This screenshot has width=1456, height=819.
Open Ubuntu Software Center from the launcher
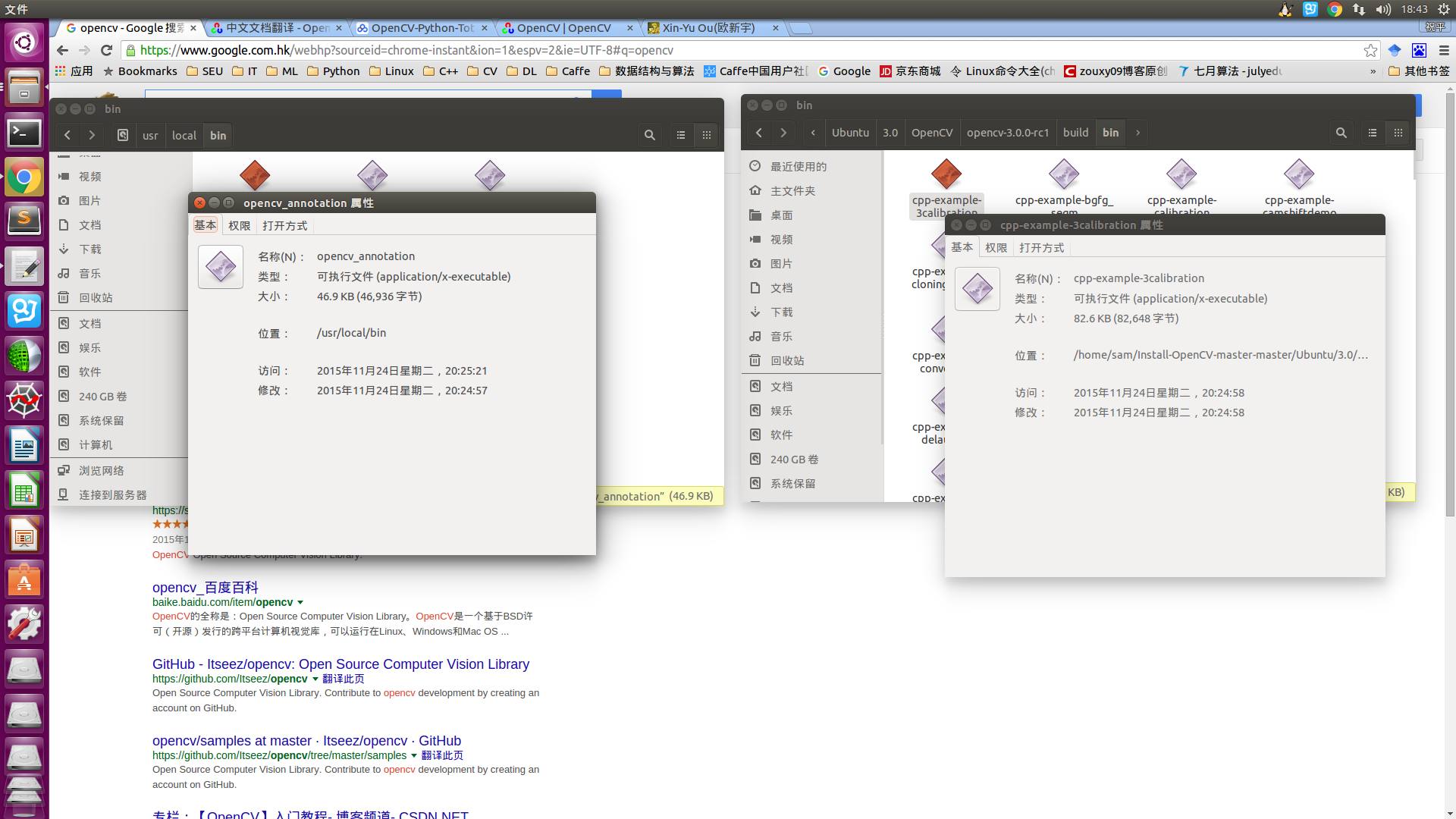tap(24, 580)
